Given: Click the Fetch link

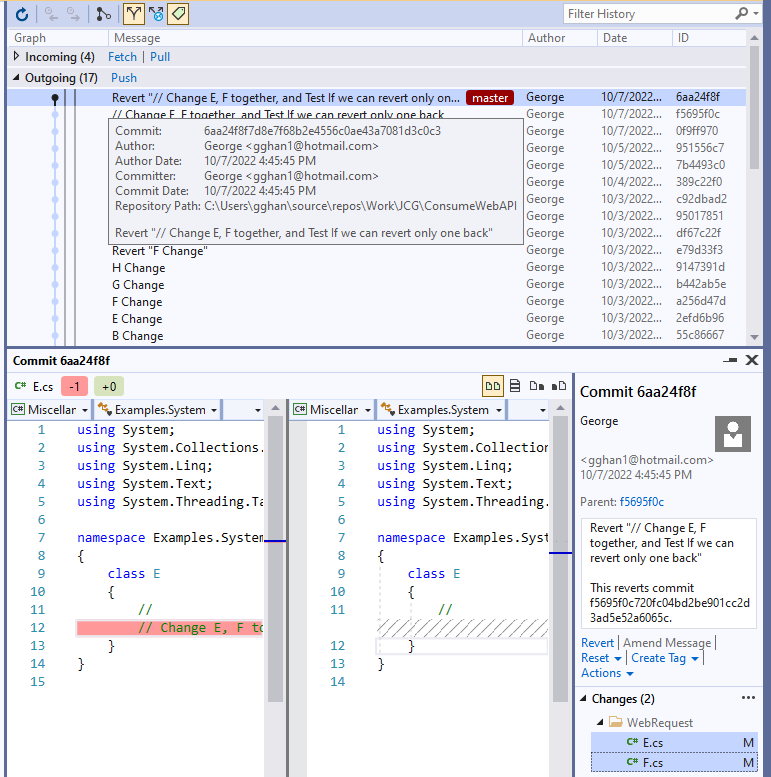Looking at the screenshot, I should tap(122, 57).
